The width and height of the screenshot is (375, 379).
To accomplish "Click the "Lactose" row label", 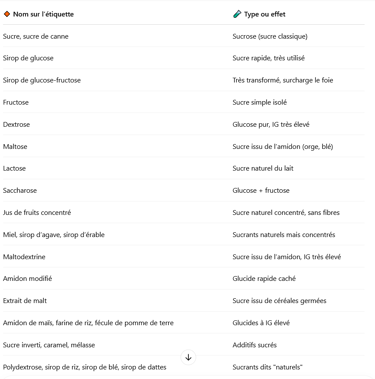I will [14, 168].
